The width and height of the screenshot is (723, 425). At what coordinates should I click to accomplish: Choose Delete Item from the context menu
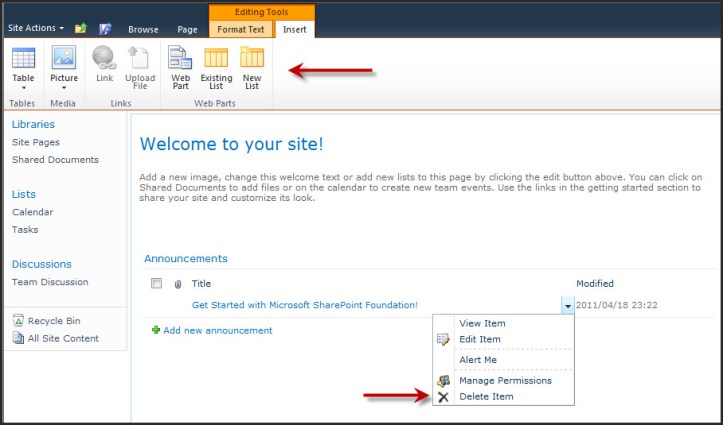pyautogui.click(x=486, y=397)
